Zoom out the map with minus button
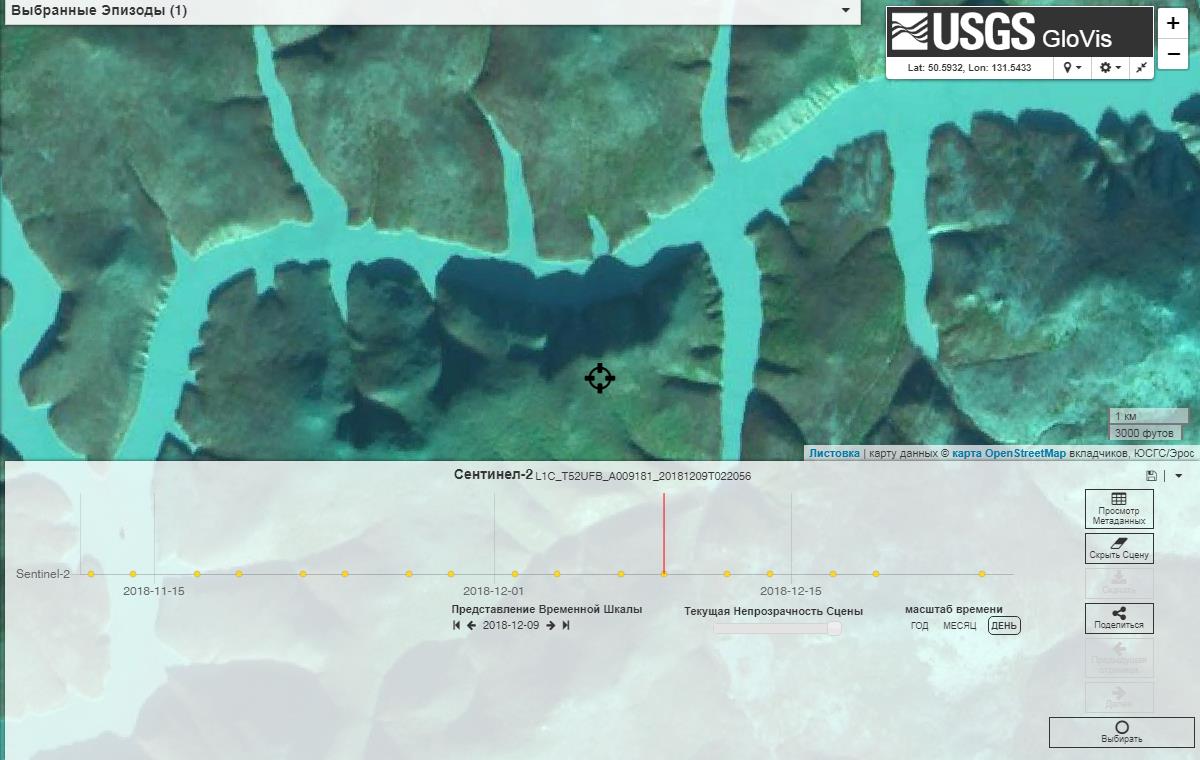Viewport: 1200px width, 760px height. coord(1173,53)
